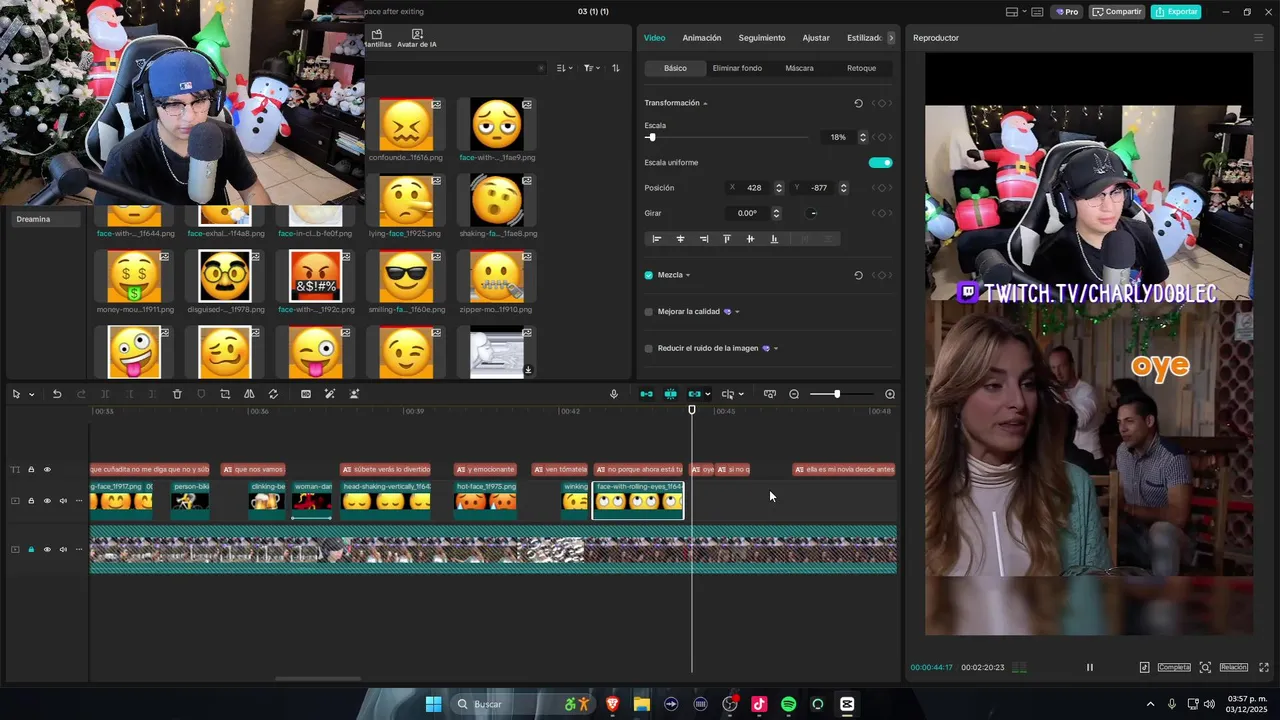Click the mirror flip icon

(249, 394)
